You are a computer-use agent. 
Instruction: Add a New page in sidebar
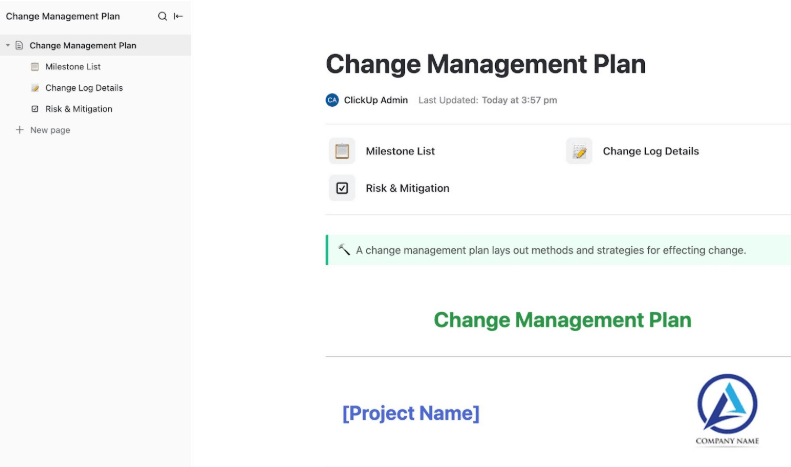50,130
